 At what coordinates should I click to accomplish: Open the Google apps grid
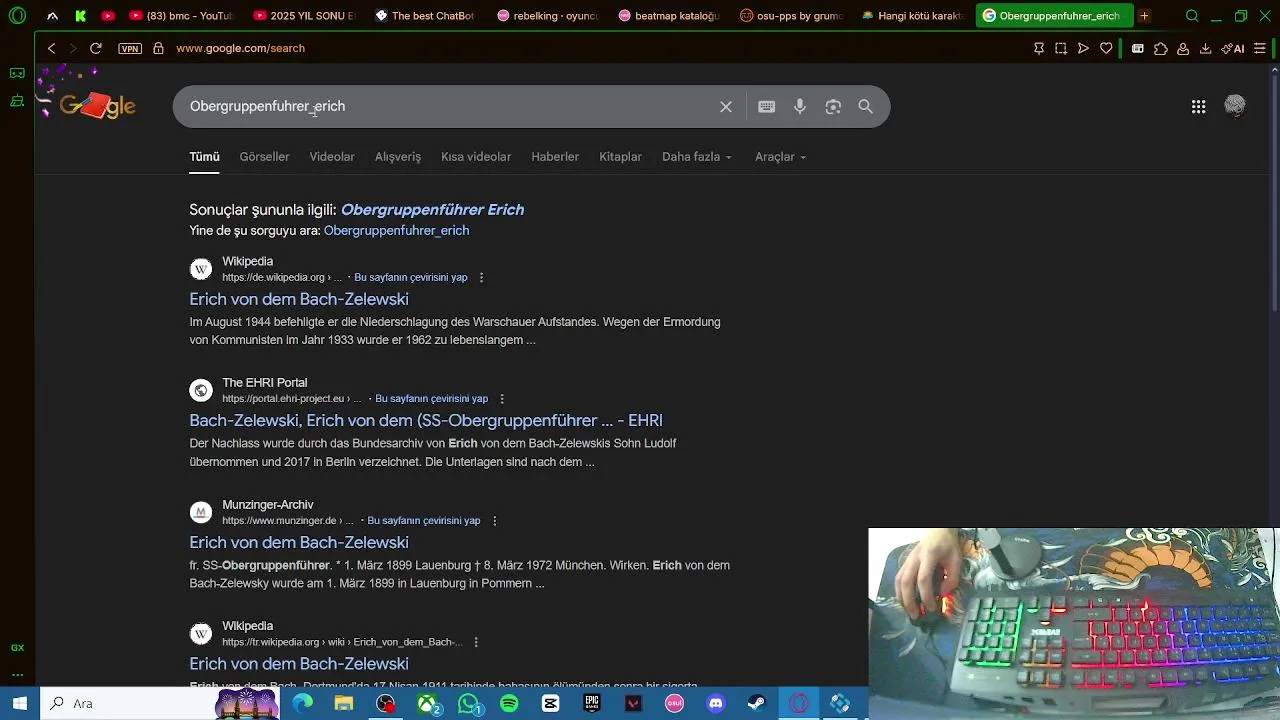[1198, 107]
